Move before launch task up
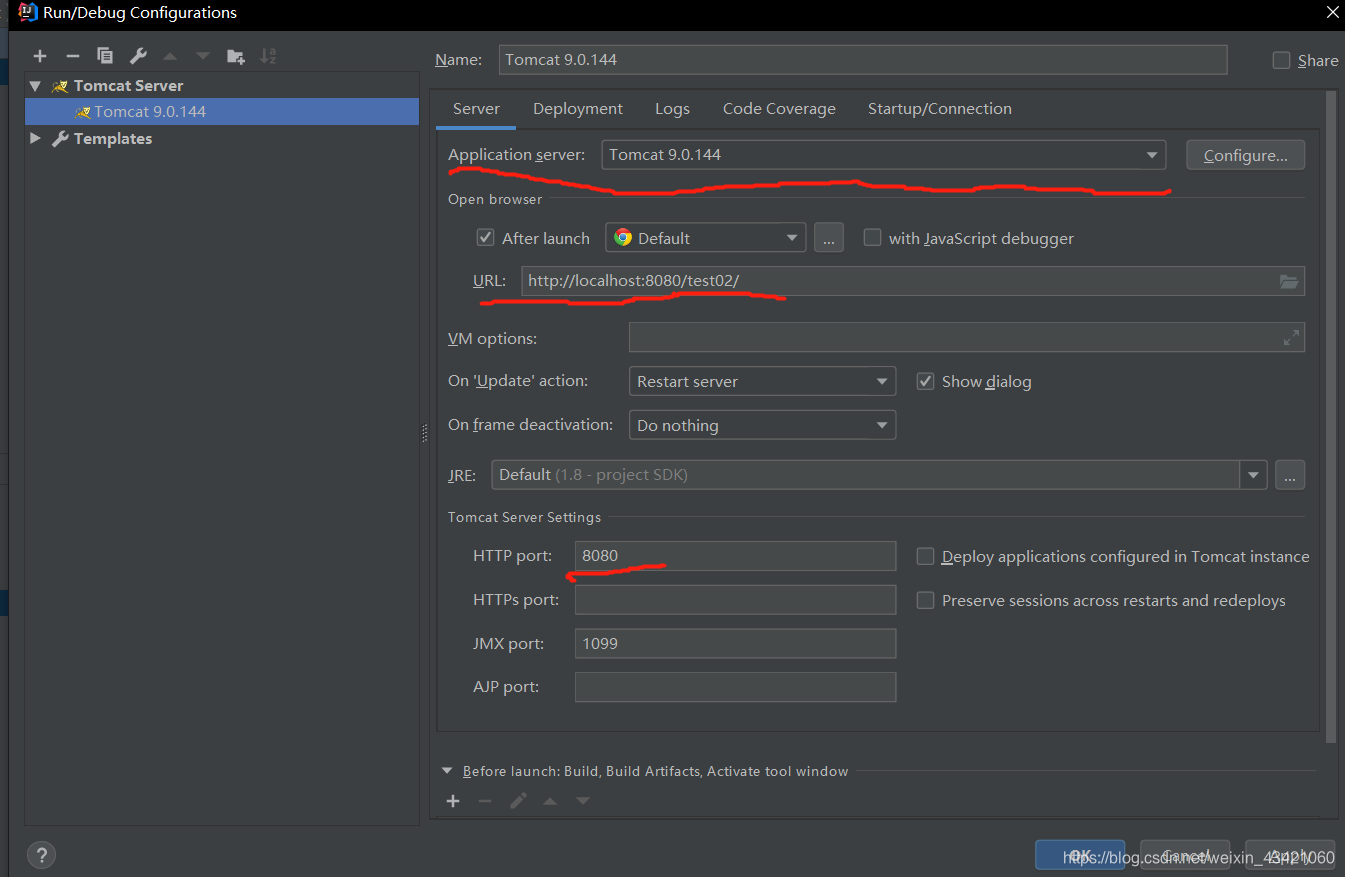The image size is (1345, 877). 550,801
